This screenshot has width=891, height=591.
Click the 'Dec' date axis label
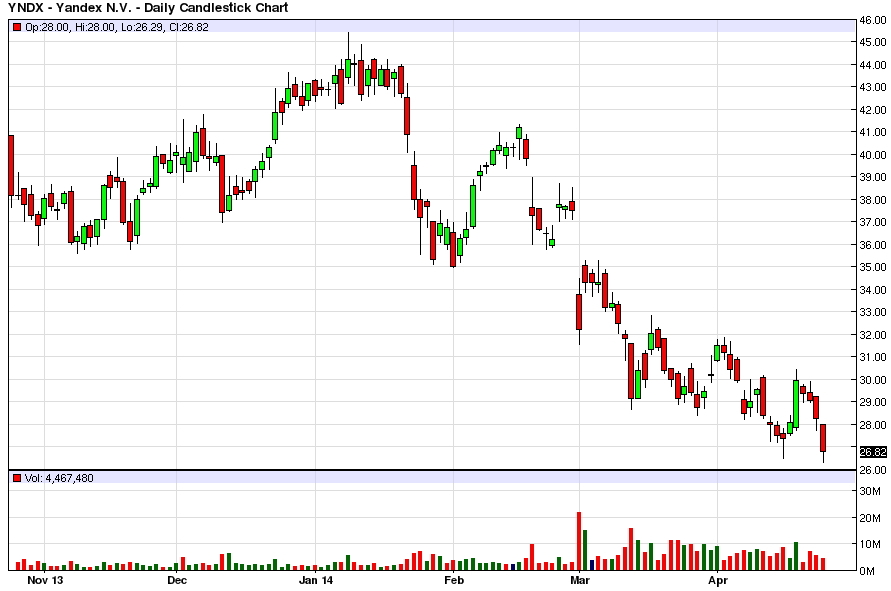(x=177, y=580)
